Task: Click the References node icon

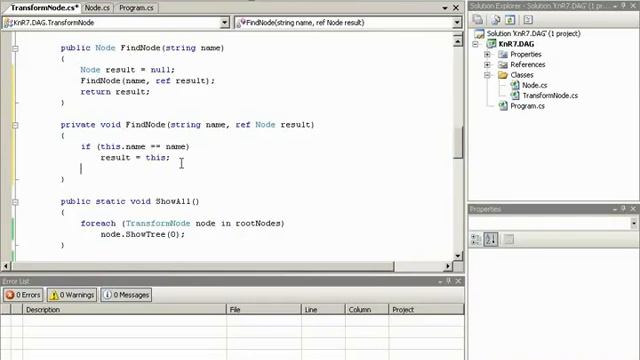Action: 503,64
